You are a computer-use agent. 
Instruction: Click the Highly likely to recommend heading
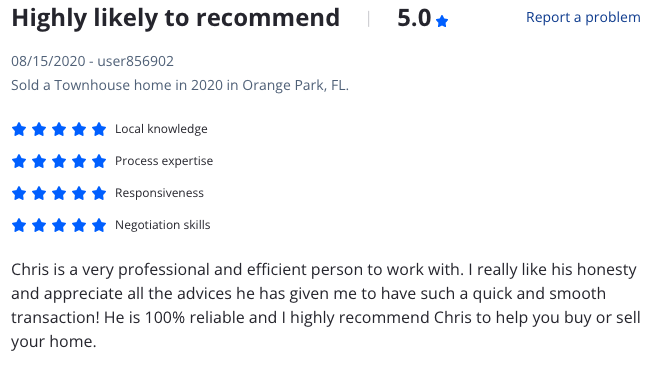tap(176, 18)
